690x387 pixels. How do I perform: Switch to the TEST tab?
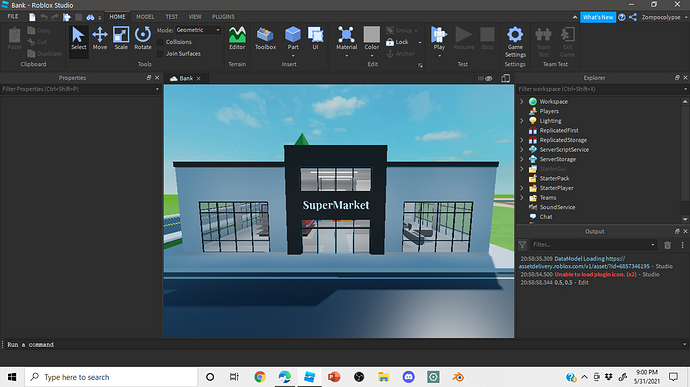(x=172, y=17)
